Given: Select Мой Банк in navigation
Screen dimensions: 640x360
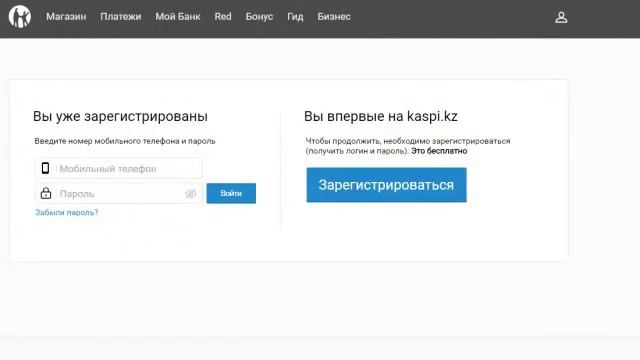Looking at the screenshot, I should click(178, 17).
